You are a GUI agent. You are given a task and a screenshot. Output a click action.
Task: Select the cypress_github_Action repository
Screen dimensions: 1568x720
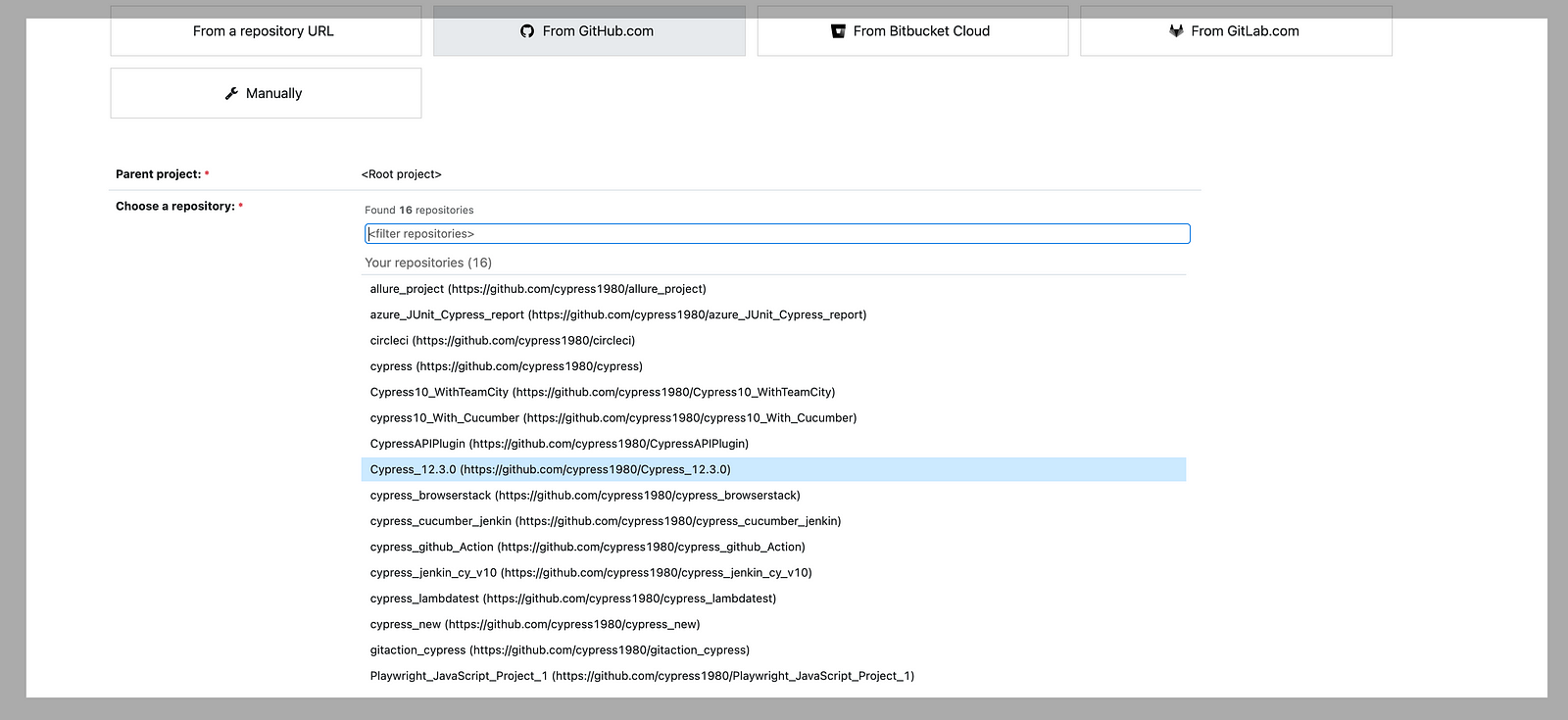click(587, 548)
